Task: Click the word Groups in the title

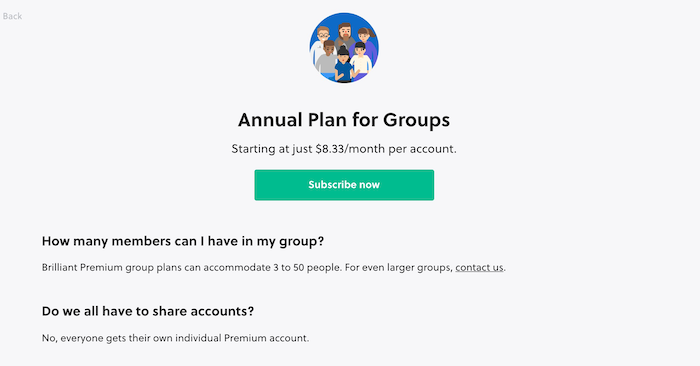Action: tap(417, 120)
